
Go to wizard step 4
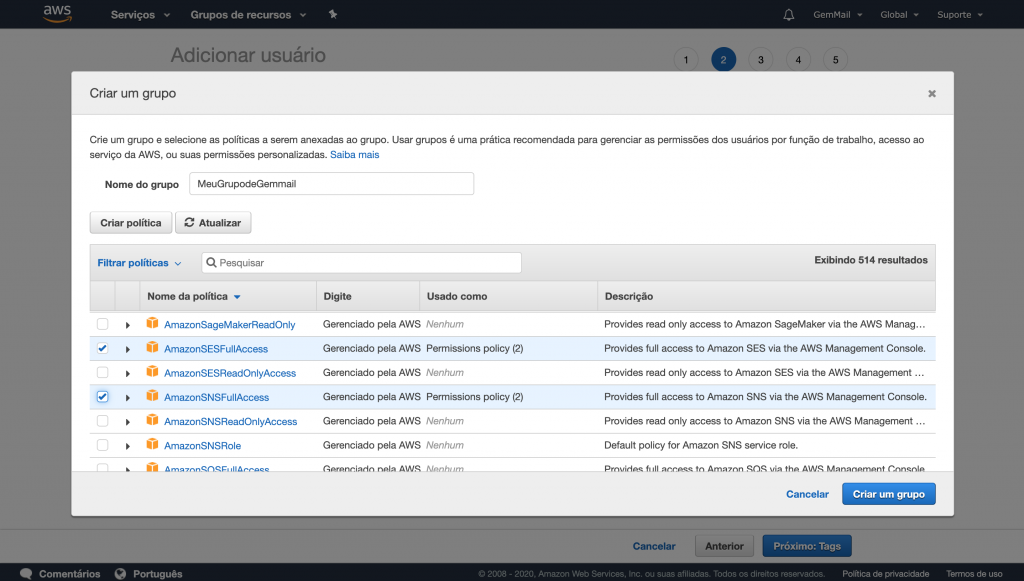click(x=798, y=59)
